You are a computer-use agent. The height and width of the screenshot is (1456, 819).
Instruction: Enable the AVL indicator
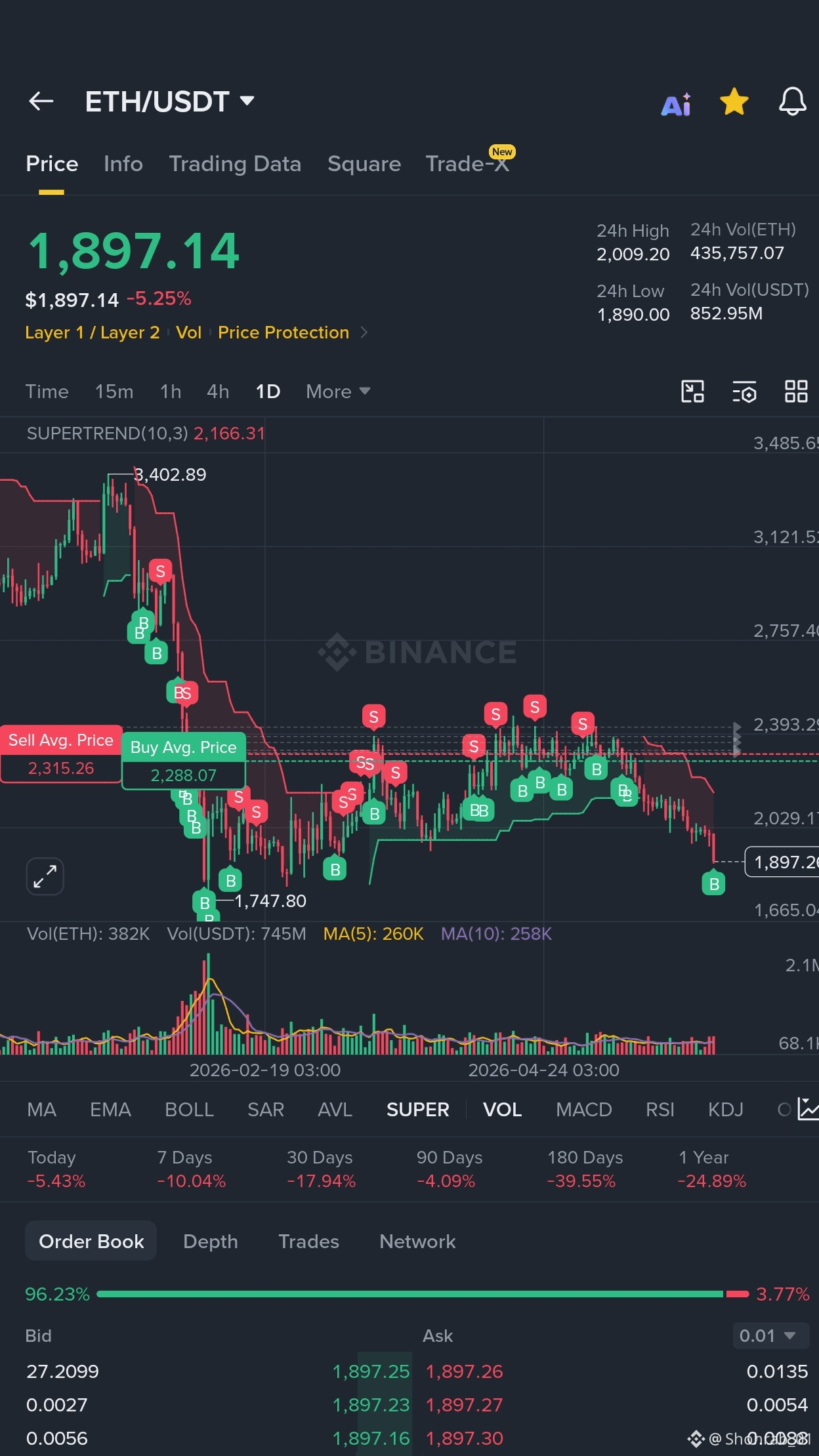click(x=335, y=1110)
